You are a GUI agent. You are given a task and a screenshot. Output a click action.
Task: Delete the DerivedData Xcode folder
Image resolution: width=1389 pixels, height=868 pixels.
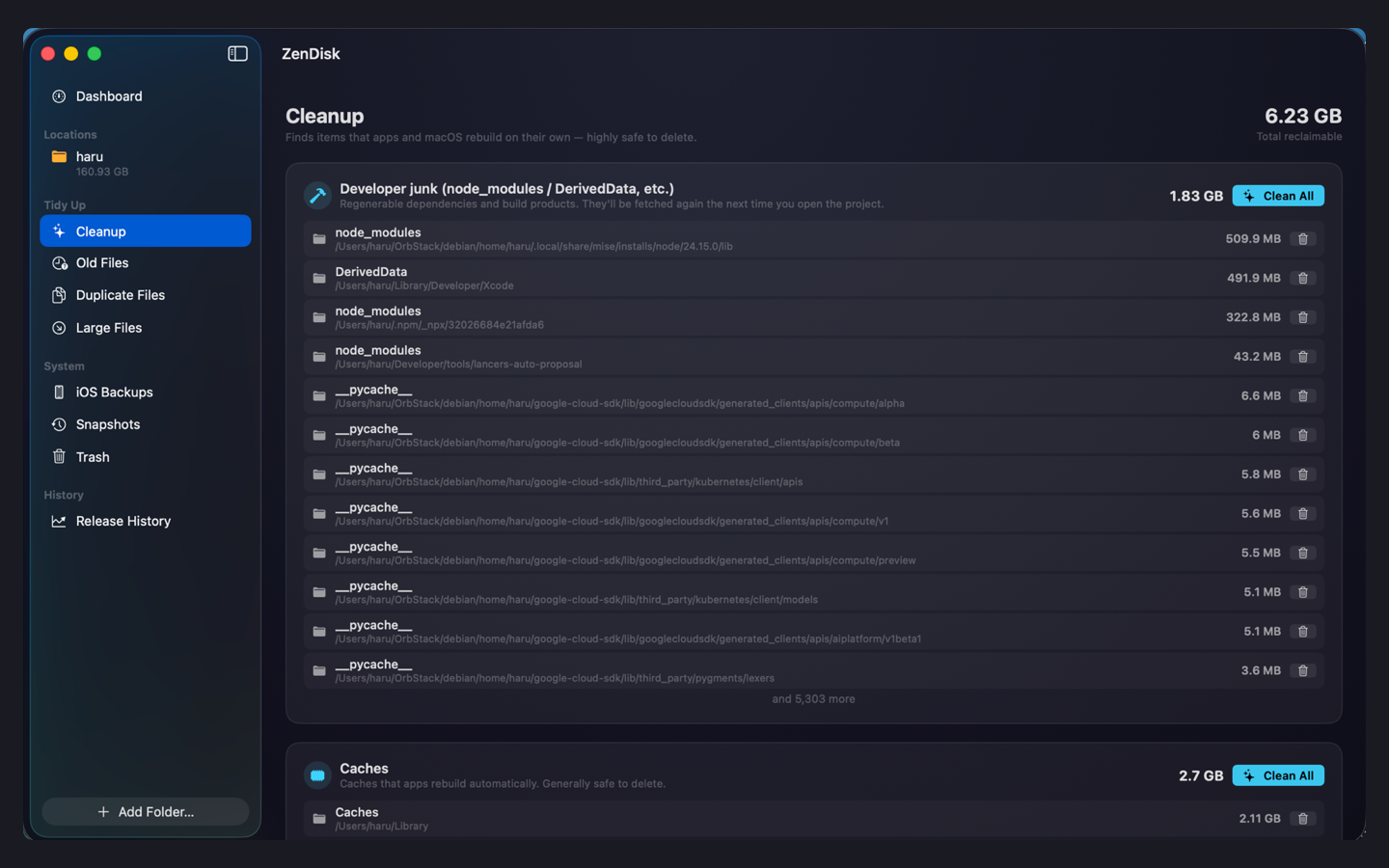1303,279
